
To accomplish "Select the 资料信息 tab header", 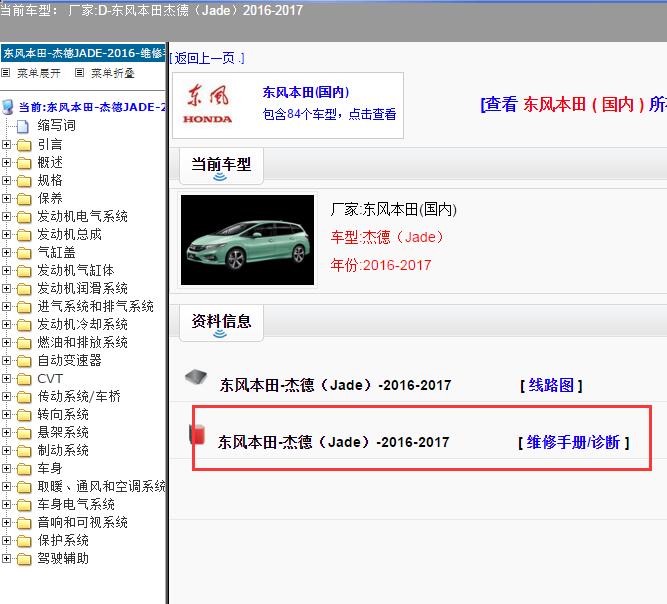I will [221, 323].
